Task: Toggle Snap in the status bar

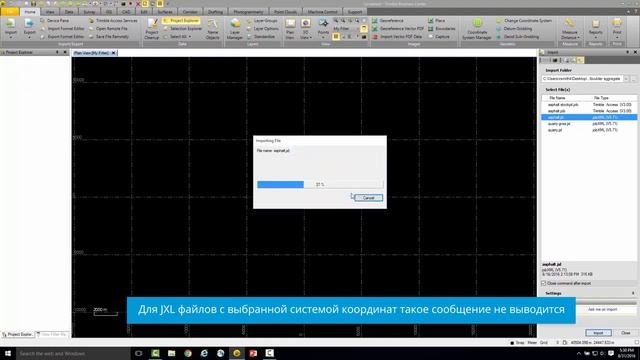Action: coord(518,343)
